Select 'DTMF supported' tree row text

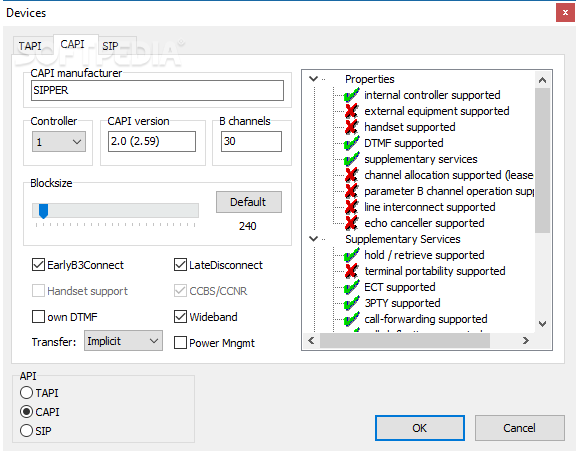coord(404,143)
